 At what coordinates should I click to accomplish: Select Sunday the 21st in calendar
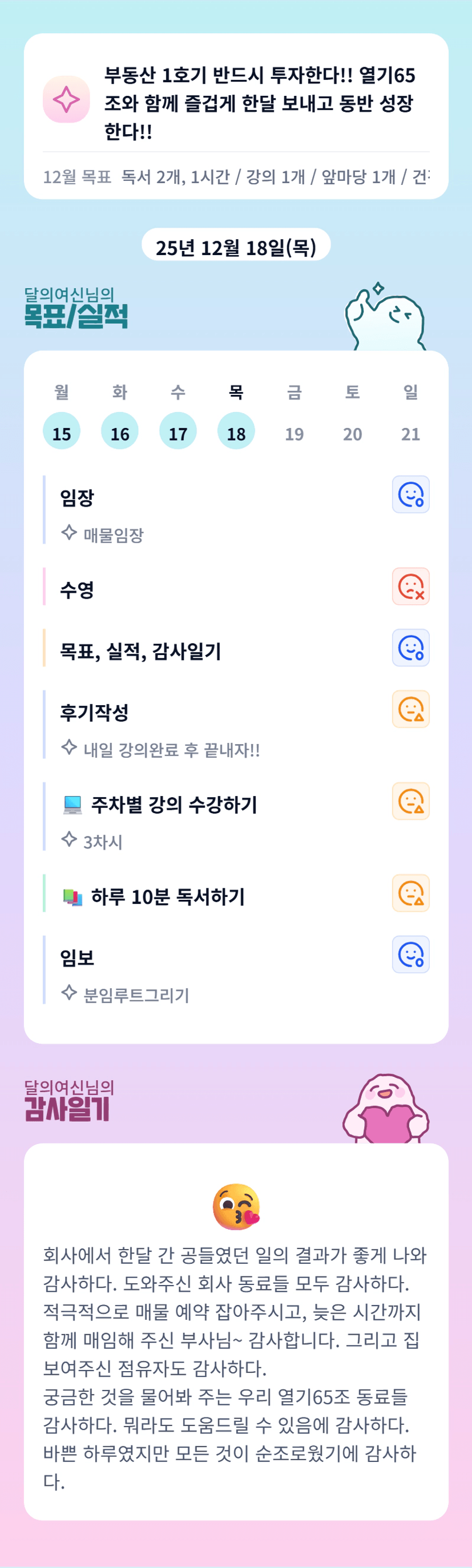tap(410, 434)
